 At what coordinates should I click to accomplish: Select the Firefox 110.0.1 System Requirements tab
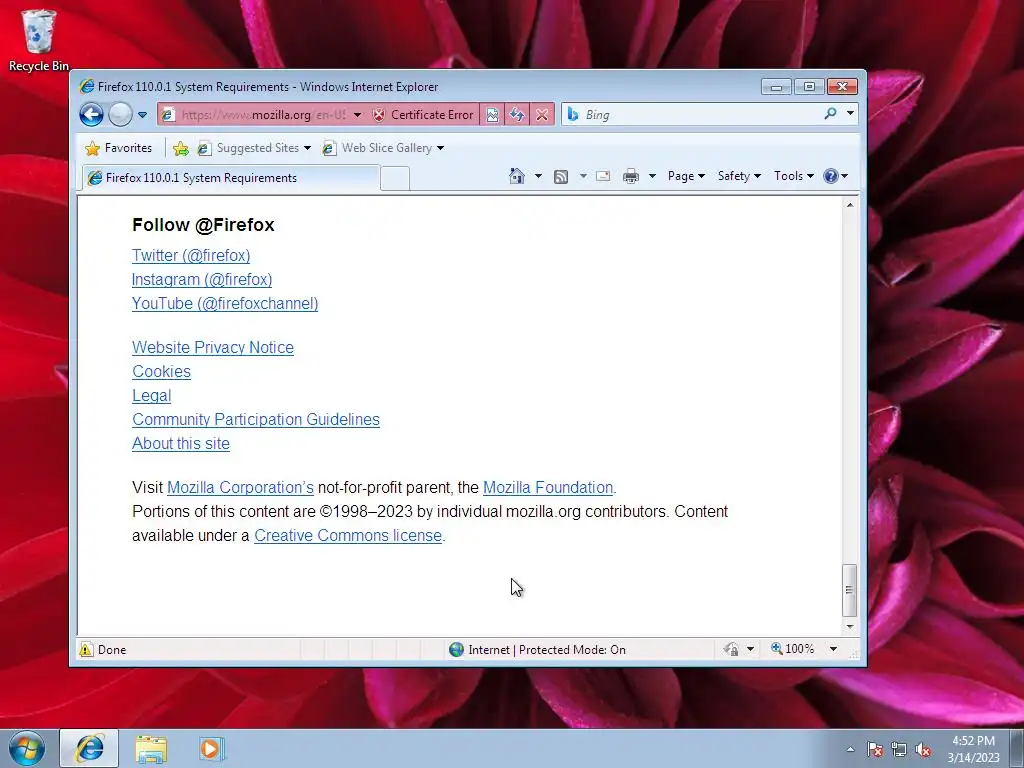coord(229,178)
